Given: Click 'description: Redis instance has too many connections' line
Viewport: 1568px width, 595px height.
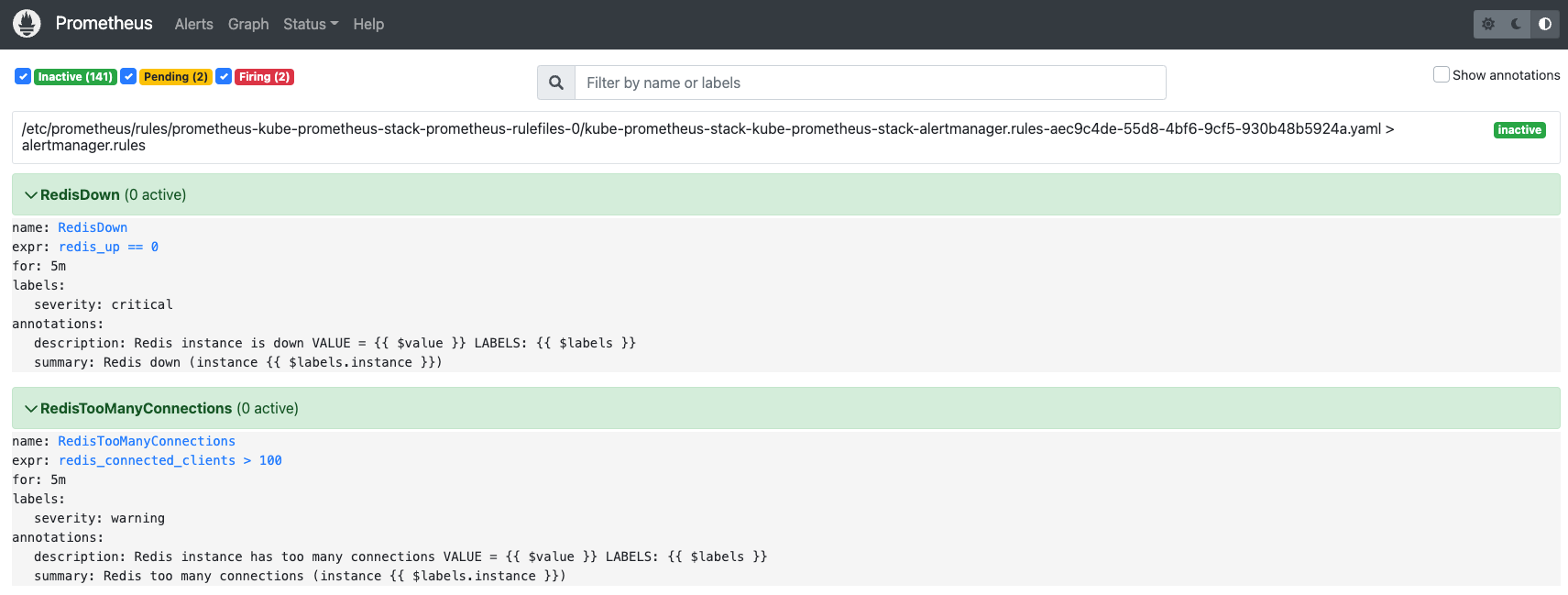Looking at the screenshot, I should 400,556.
